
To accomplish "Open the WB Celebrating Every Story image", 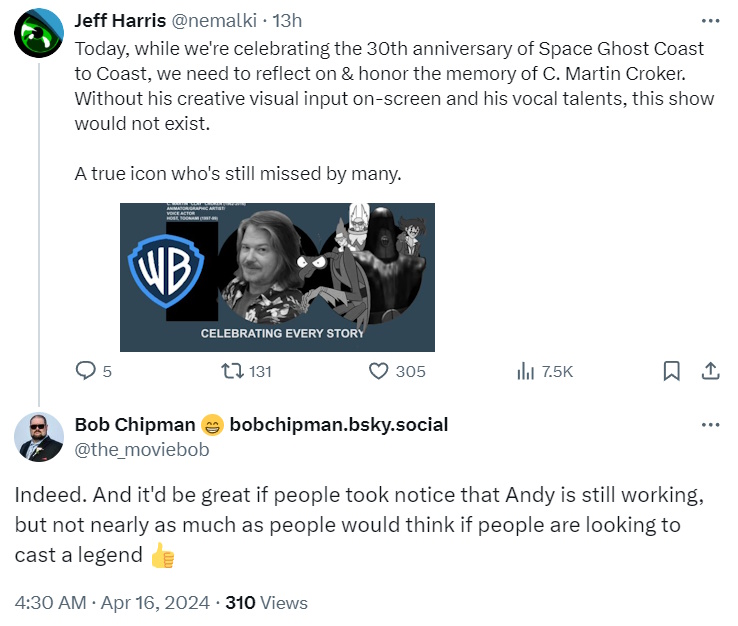I will pyautogui.click(x=277, y=277).
